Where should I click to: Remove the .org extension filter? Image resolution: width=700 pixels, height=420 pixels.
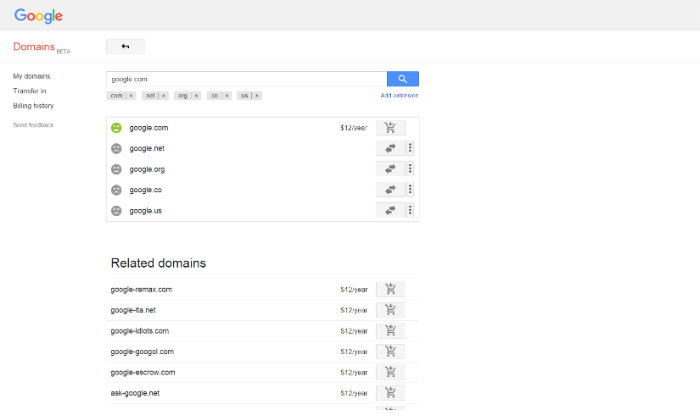coord(196,96)
